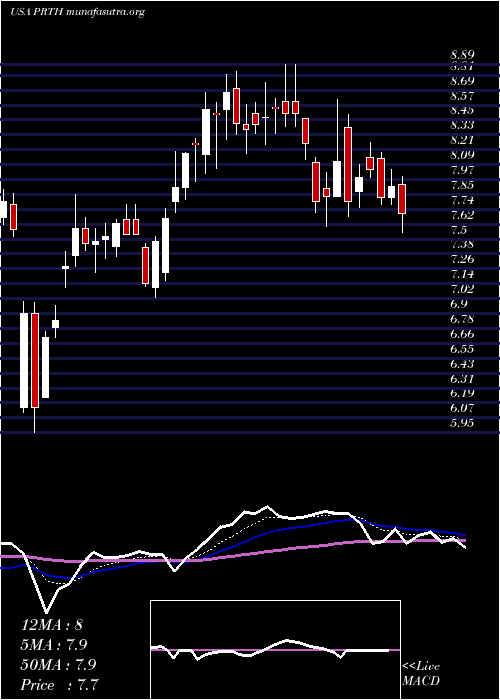Click the 6.07 price axis label
Screen dimensions: 500x700
point(462,408)
